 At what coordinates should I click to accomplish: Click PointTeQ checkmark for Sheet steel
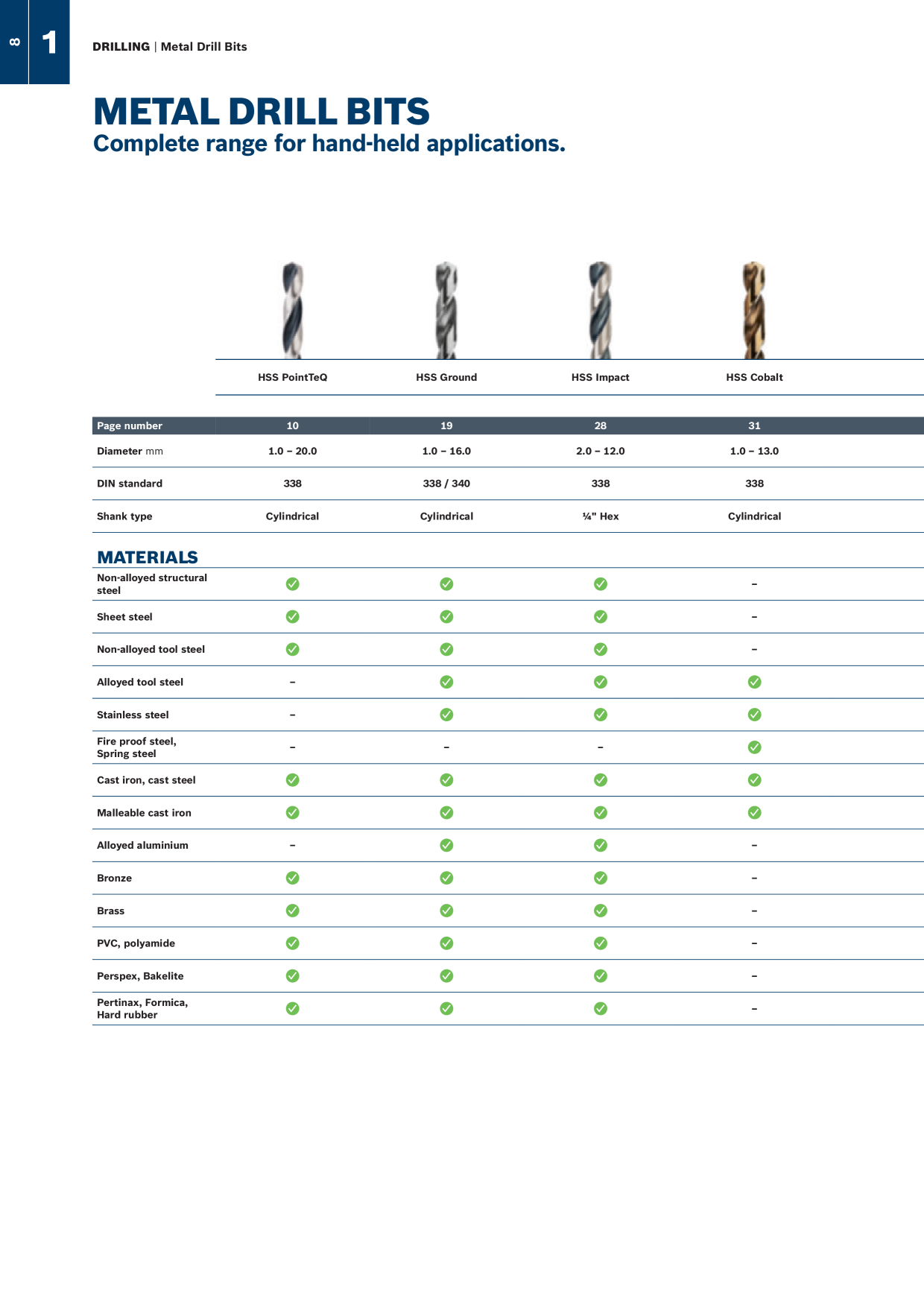pyautogui.click(x=293, y=617)
